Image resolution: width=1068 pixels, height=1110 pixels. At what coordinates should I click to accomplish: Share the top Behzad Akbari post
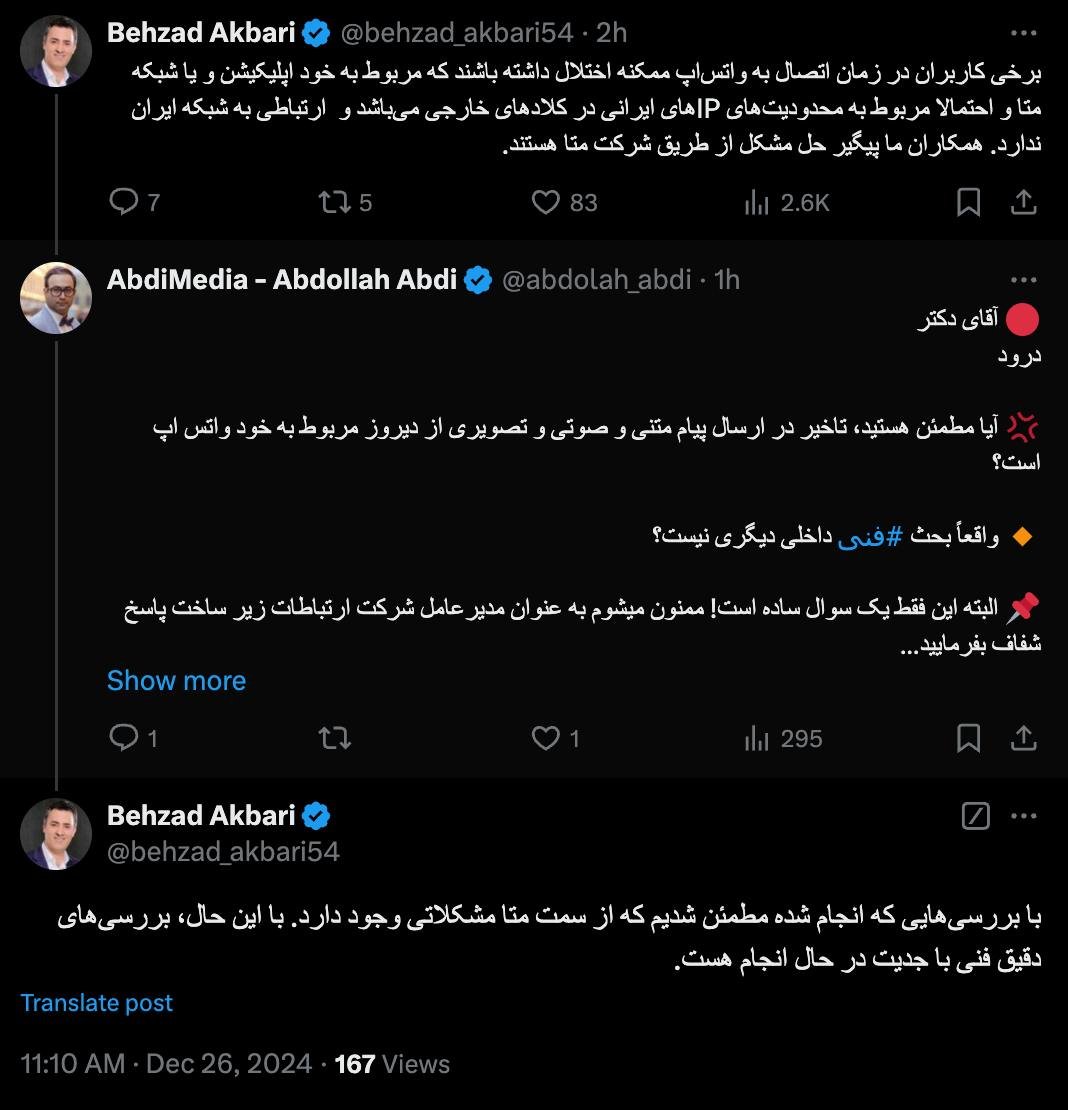[x=1024, y=203]
